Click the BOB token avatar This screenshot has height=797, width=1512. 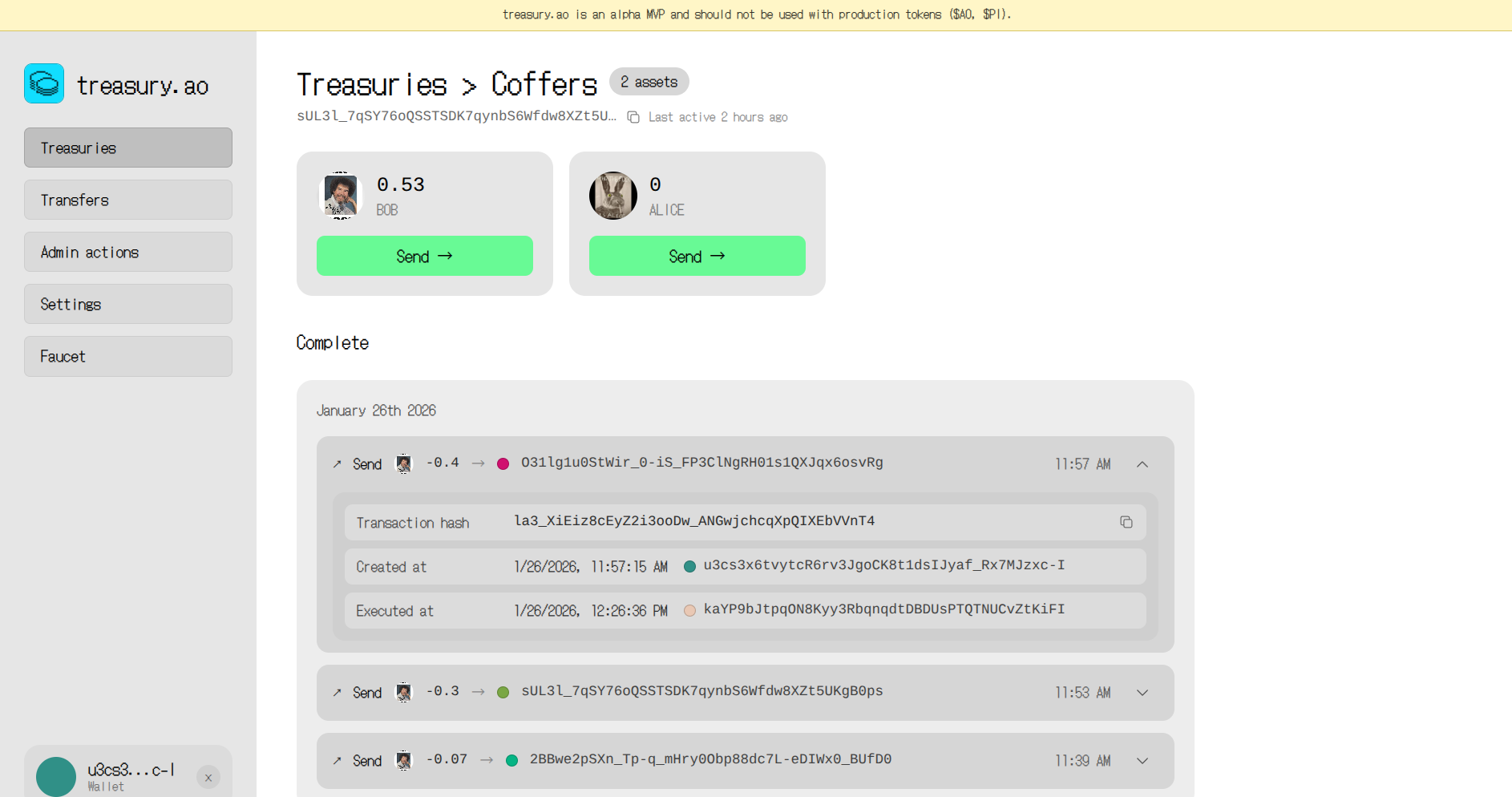coord(341,195)
